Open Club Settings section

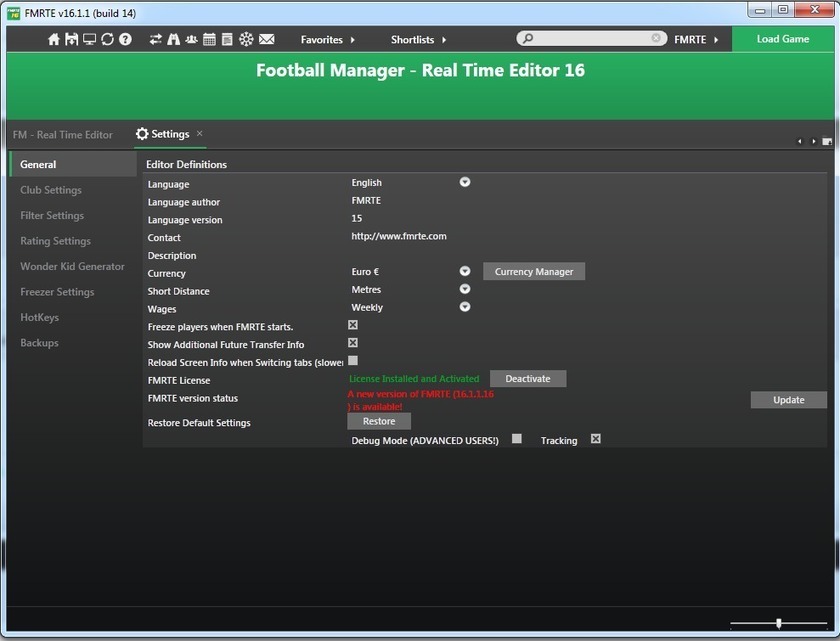tap(51, 190)
